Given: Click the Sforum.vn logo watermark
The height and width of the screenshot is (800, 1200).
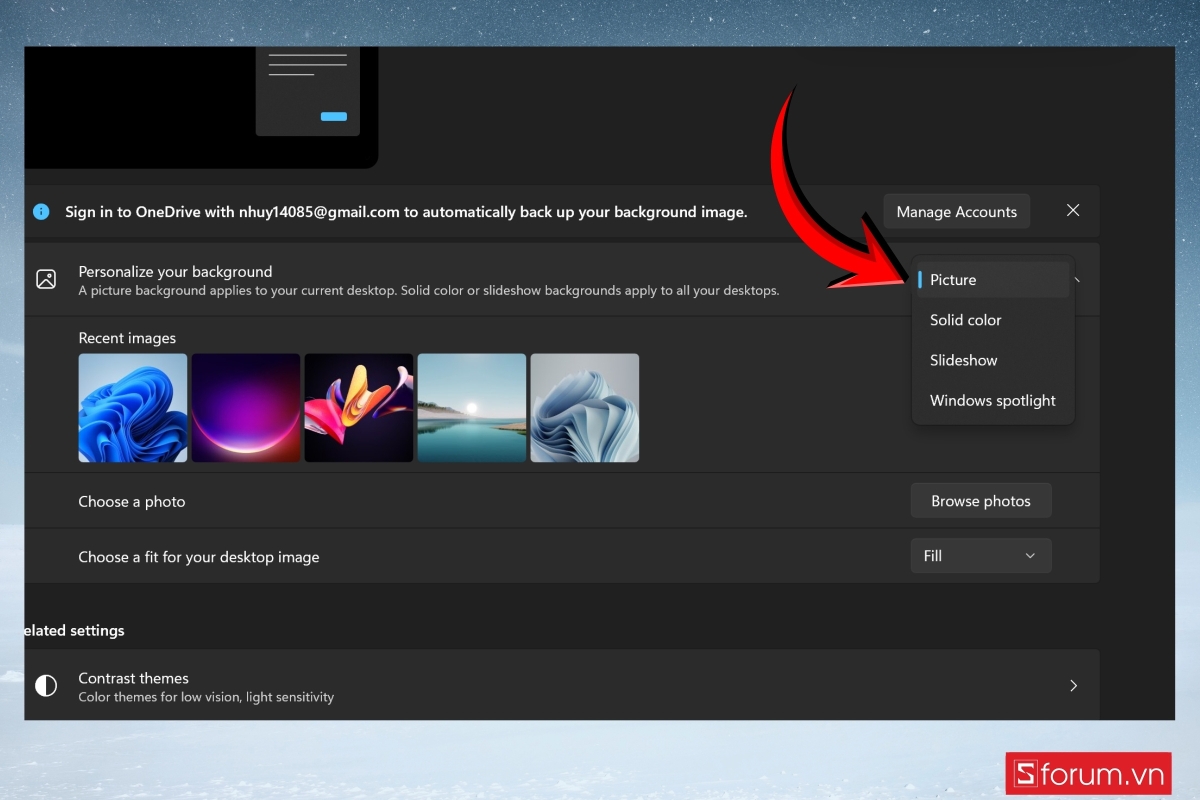Looking at the screenshot, I should coord(1089,773).
